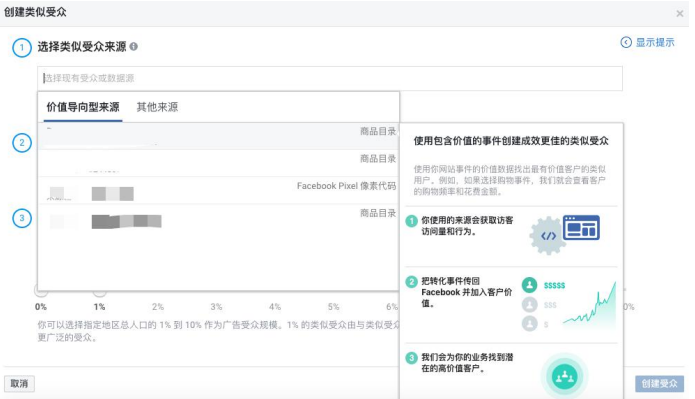Click the info icon beside 选择类似受众来源
Viewport: 695px width, 399px height.
(x=133, y=47)
